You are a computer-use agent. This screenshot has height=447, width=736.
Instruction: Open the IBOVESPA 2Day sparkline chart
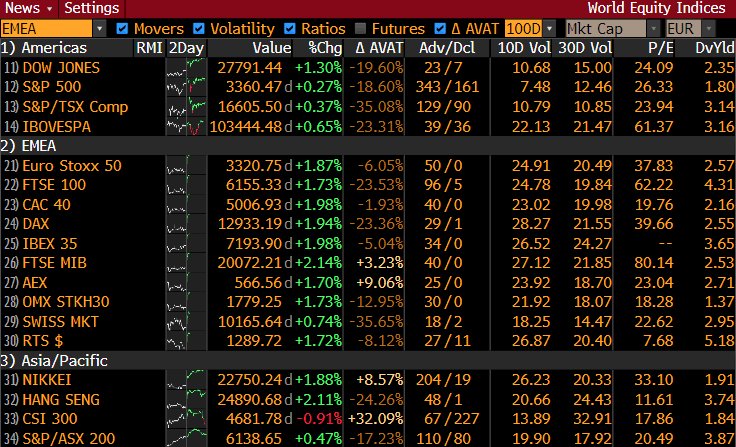(x=186, y=126)
